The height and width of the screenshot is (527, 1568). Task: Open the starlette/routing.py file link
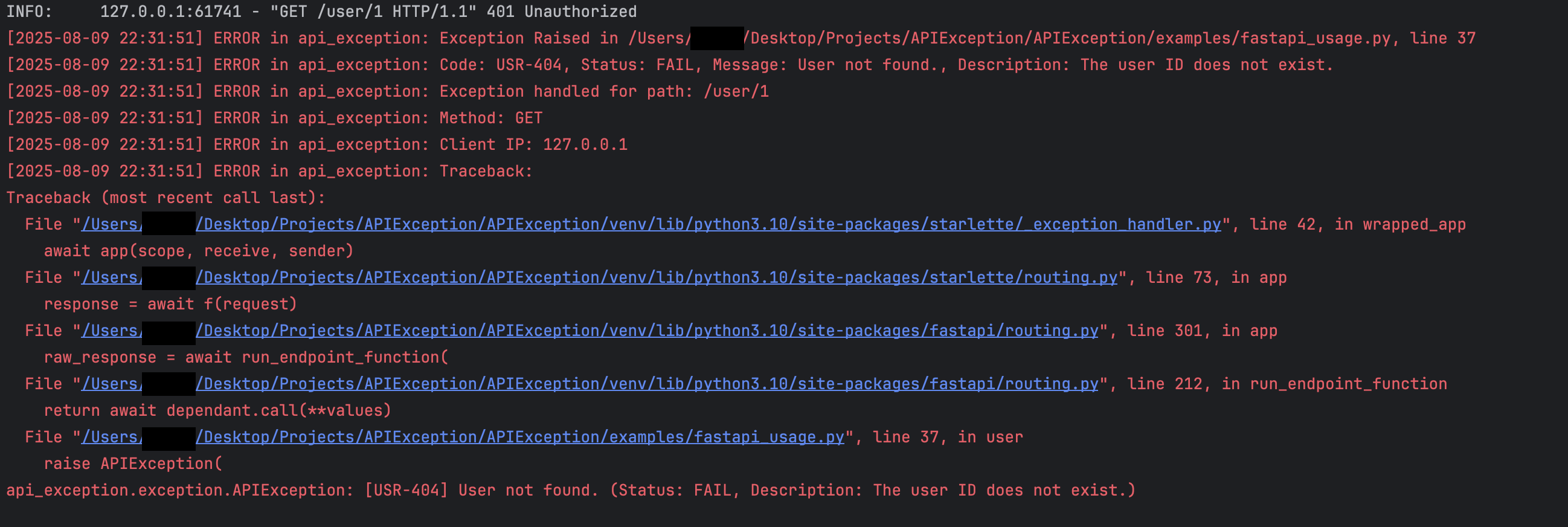click(x=657, y=278)
